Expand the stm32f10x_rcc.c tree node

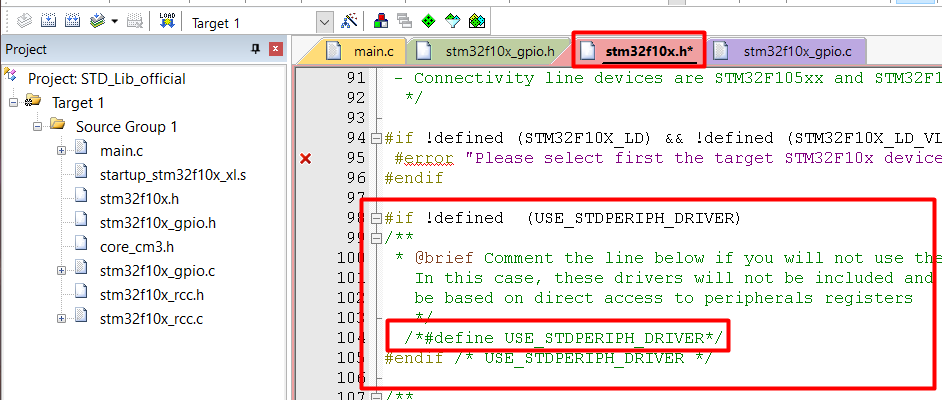[61, 319]
